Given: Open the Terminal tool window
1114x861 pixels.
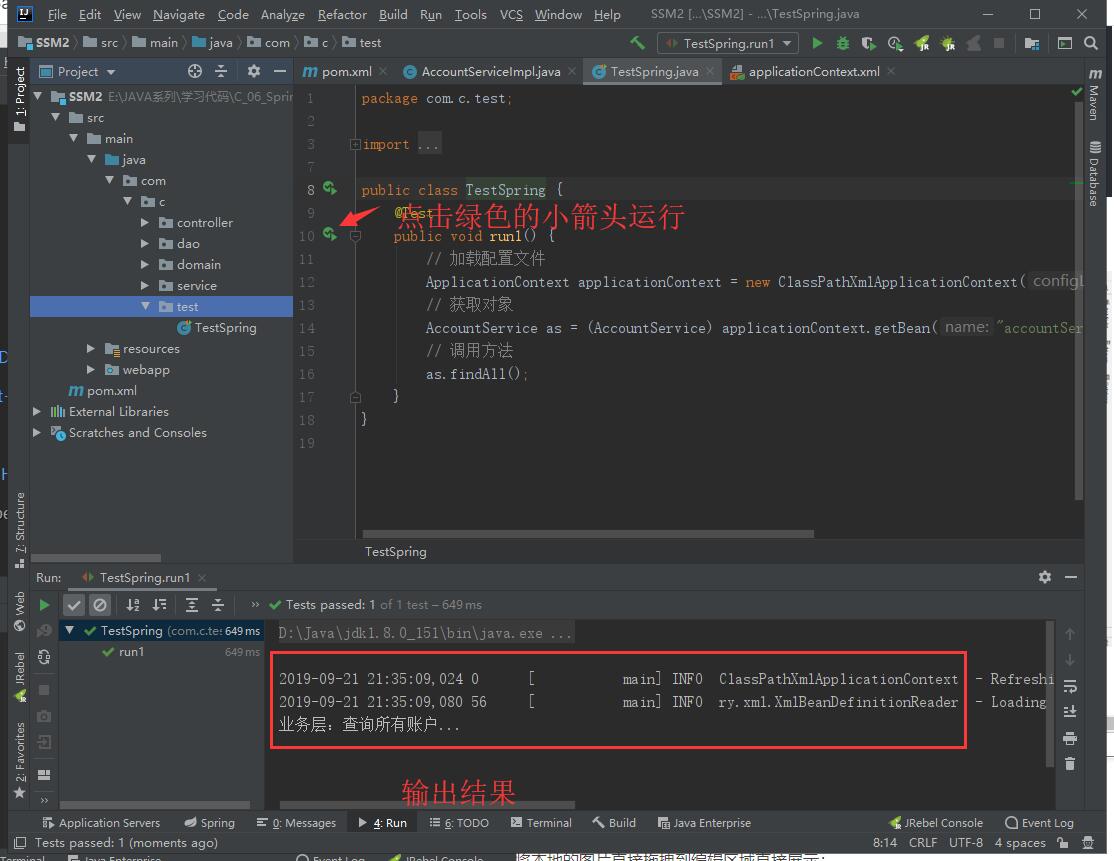Looking at the screenshot, I should coord(541,822).
